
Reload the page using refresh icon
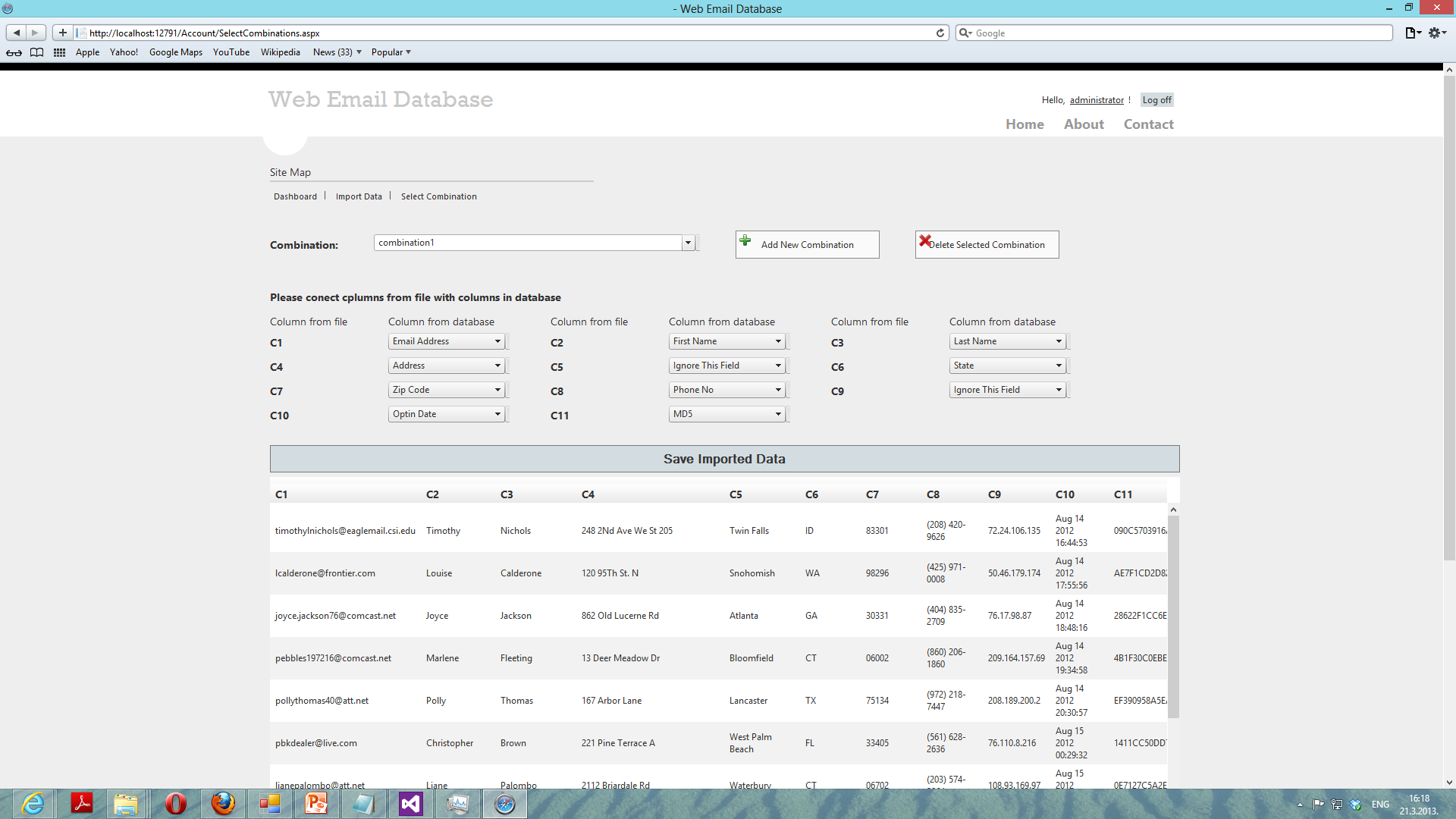940,33
